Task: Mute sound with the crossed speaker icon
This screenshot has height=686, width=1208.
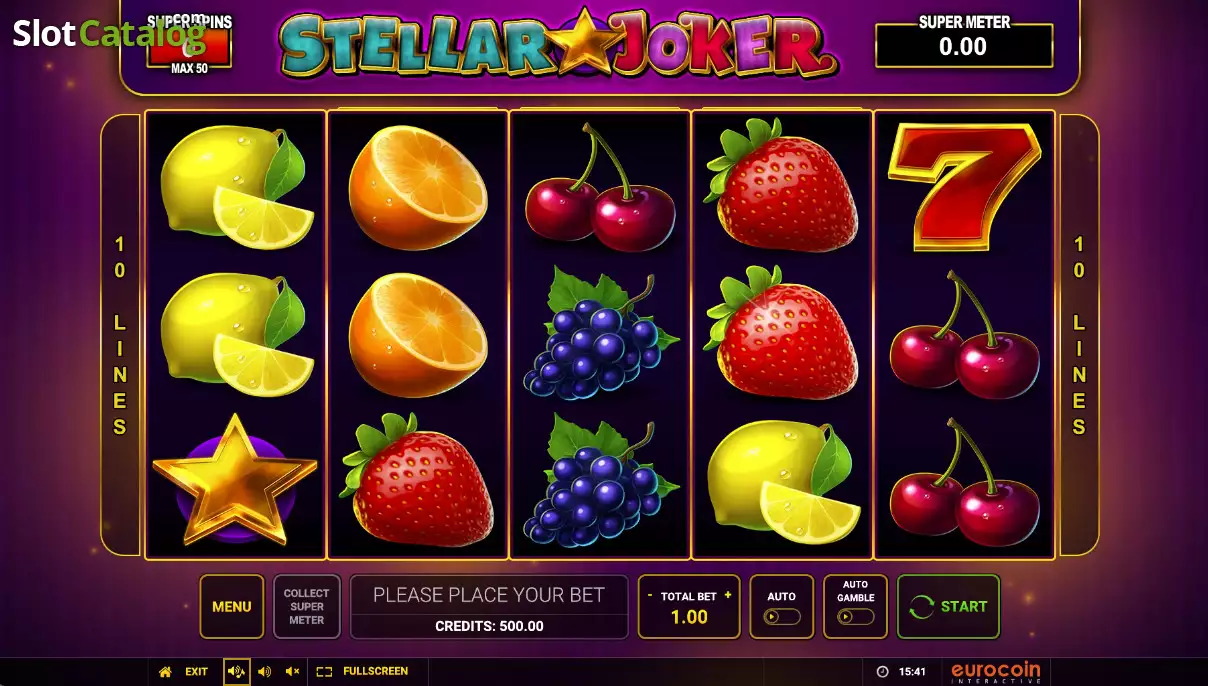Action: pyautogui.click(x=292, y=672)
